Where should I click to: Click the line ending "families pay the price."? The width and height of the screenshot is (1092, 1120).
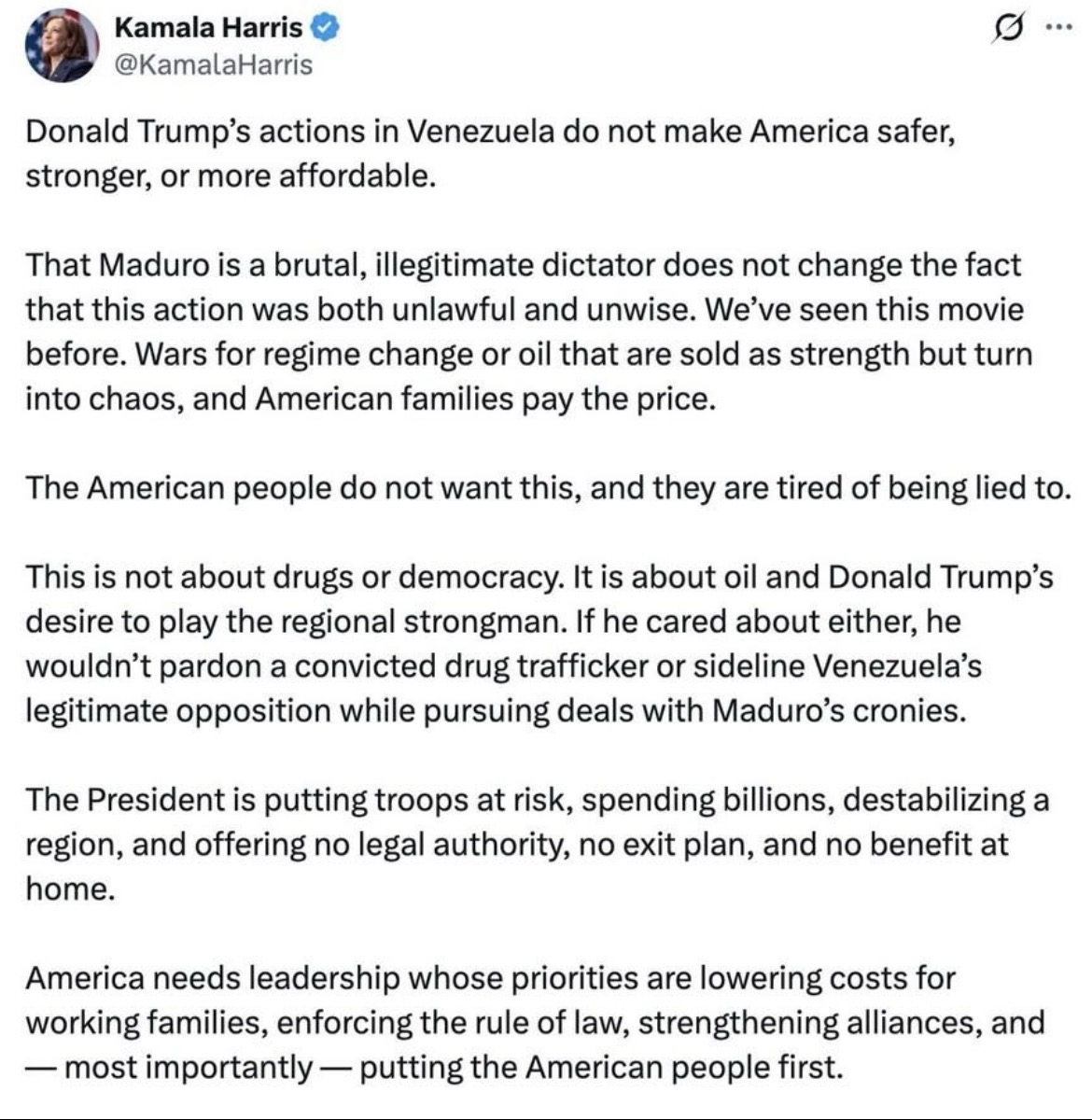pyautogui.click(x=370, y=399)
